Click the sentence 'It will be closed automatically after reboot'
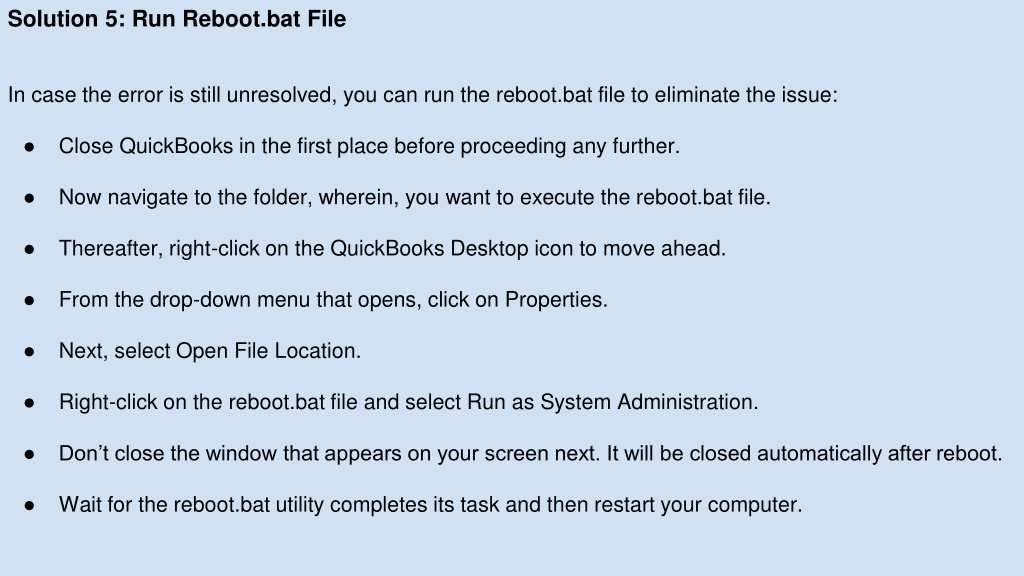 click(804, 454)
